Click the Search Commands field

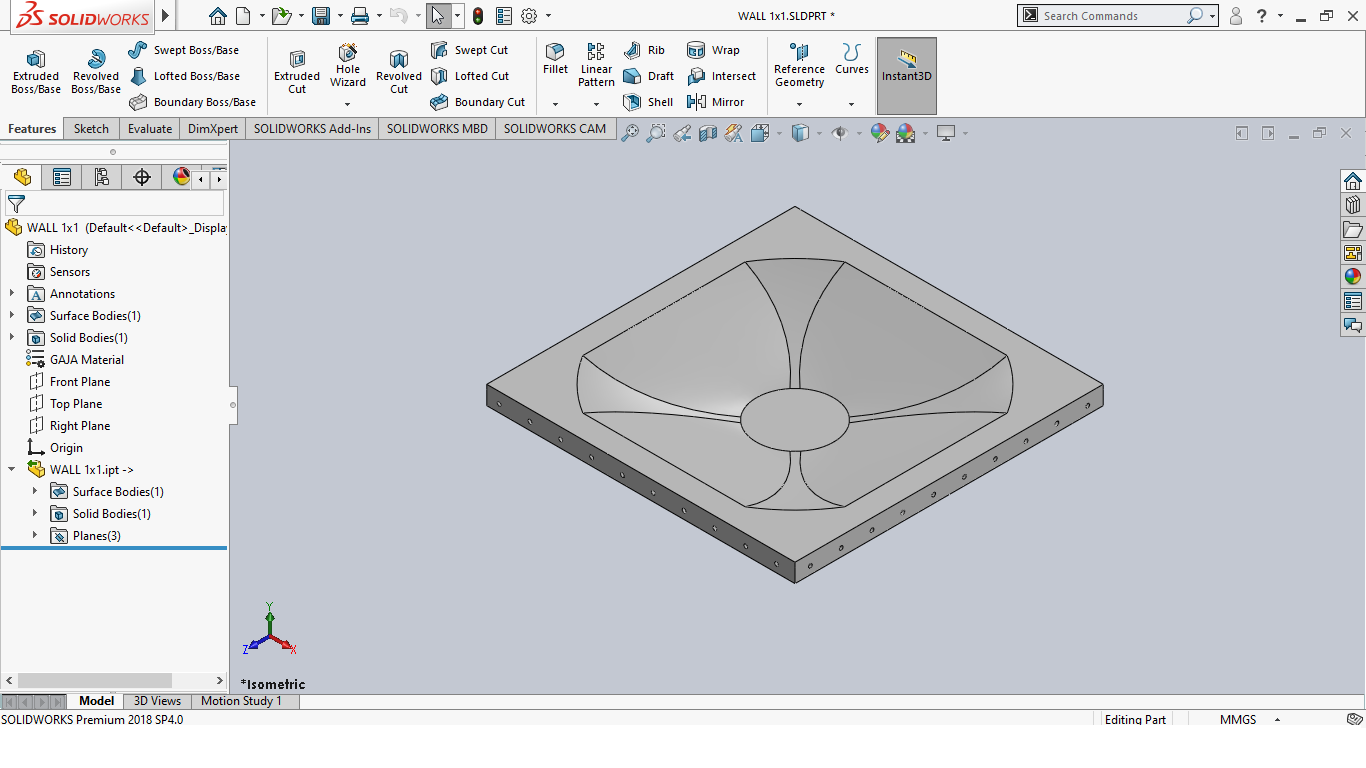coord(1110,16)
